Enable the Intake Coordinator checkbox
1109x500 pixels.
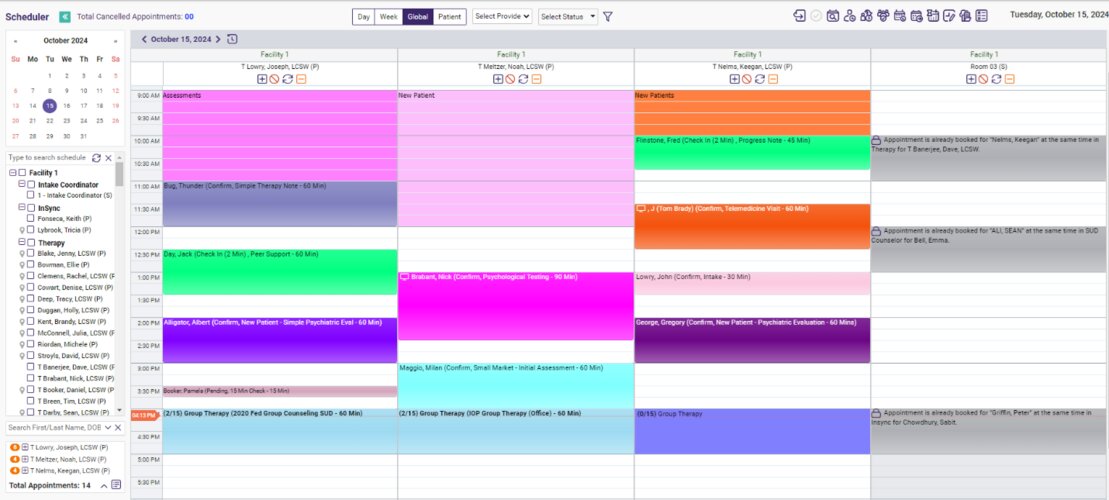point(31,185)
